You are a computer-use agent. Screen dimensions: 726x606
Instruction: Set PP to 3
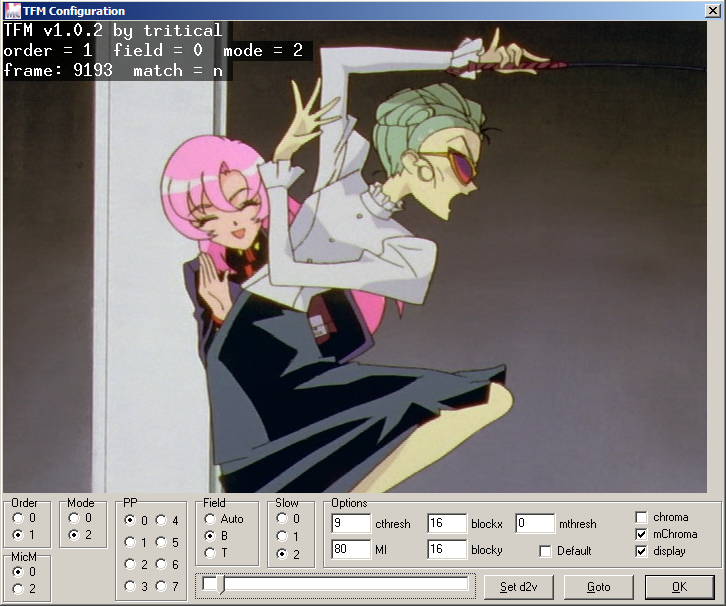pos(130,586)
